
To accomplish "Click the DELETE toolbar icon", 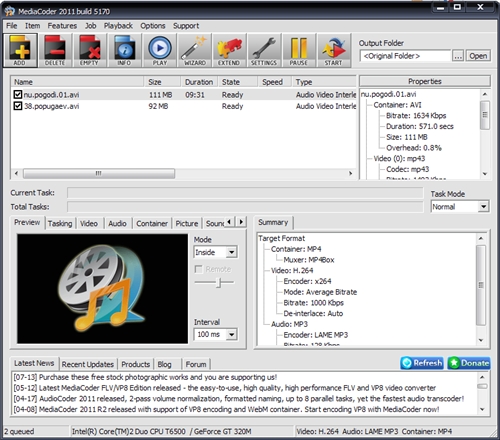I will (x=55, y=50).
